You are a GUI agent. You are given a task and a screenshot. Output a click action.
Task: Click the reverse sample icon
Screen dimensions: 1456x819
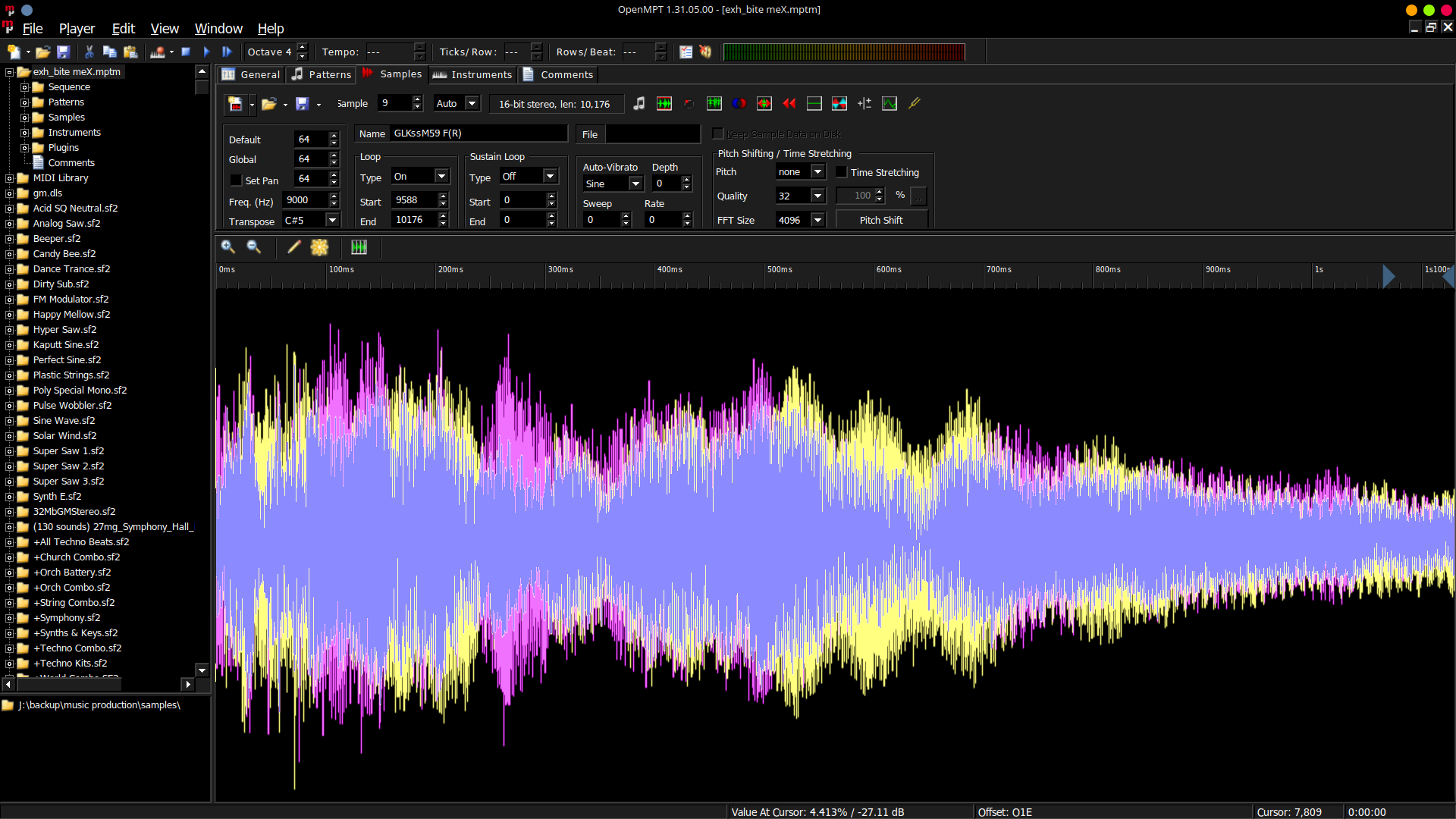[789, 103]
